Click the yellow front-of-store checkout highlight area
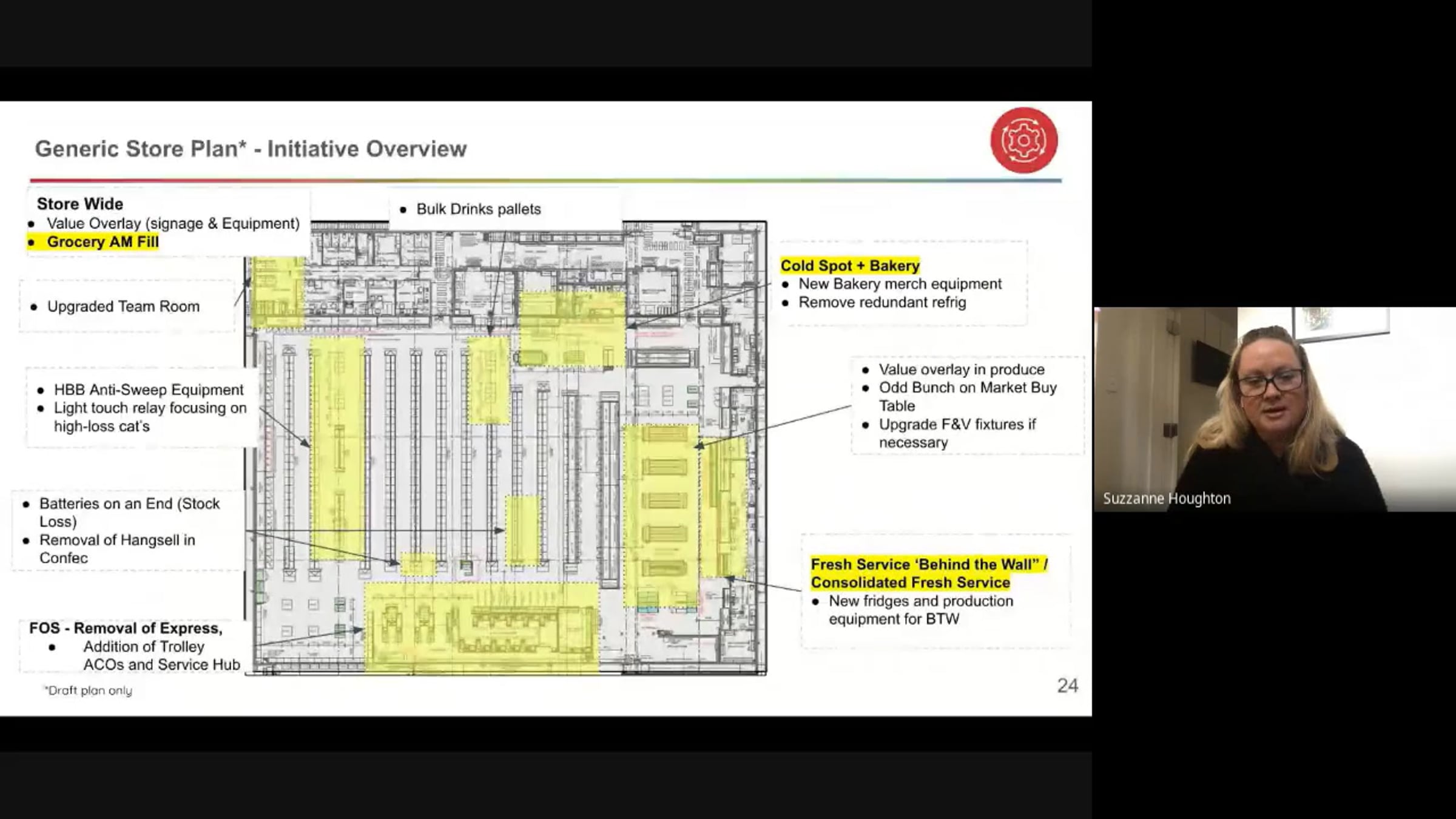1456x819 pixels. pos(481,628)
